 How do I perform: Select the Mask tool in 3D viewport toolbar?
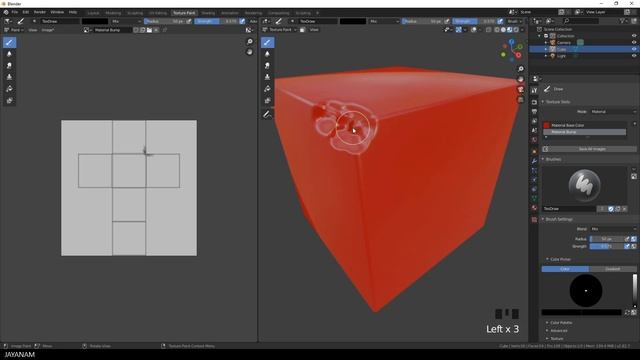(x=267, y=100)
